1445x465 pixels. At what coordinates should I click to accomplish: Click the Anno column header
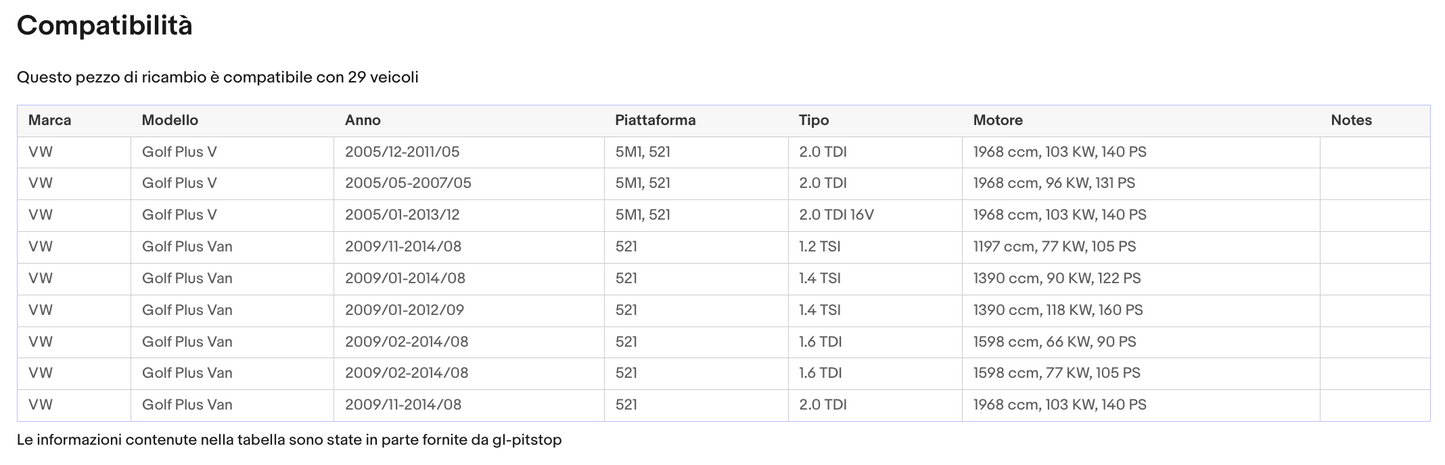[363, 120]
